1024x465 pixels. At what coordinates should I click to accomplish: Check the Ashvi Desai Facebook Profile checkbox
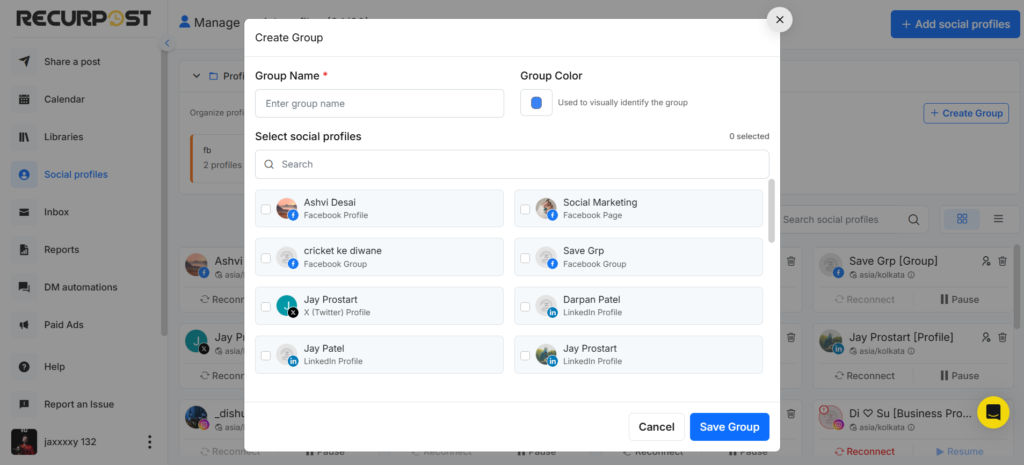pyautogui.click(x=266, y=209)
